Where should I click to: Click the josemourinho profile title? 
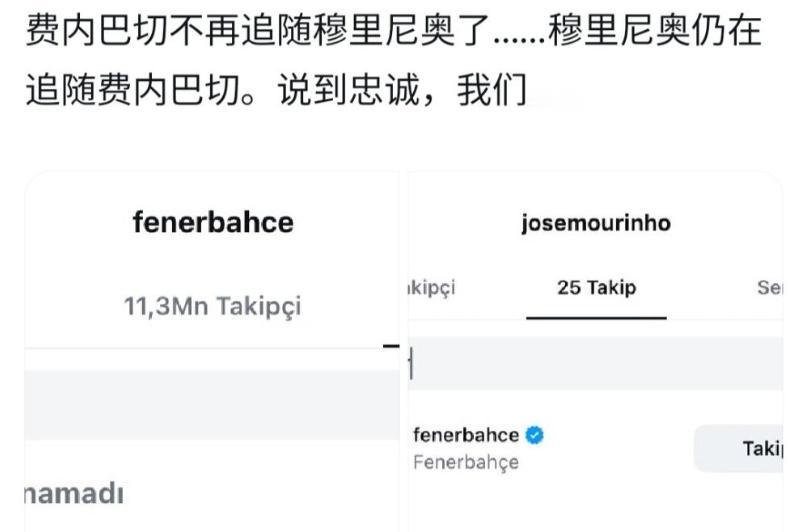pyautogui.click(x=596, y=223)
